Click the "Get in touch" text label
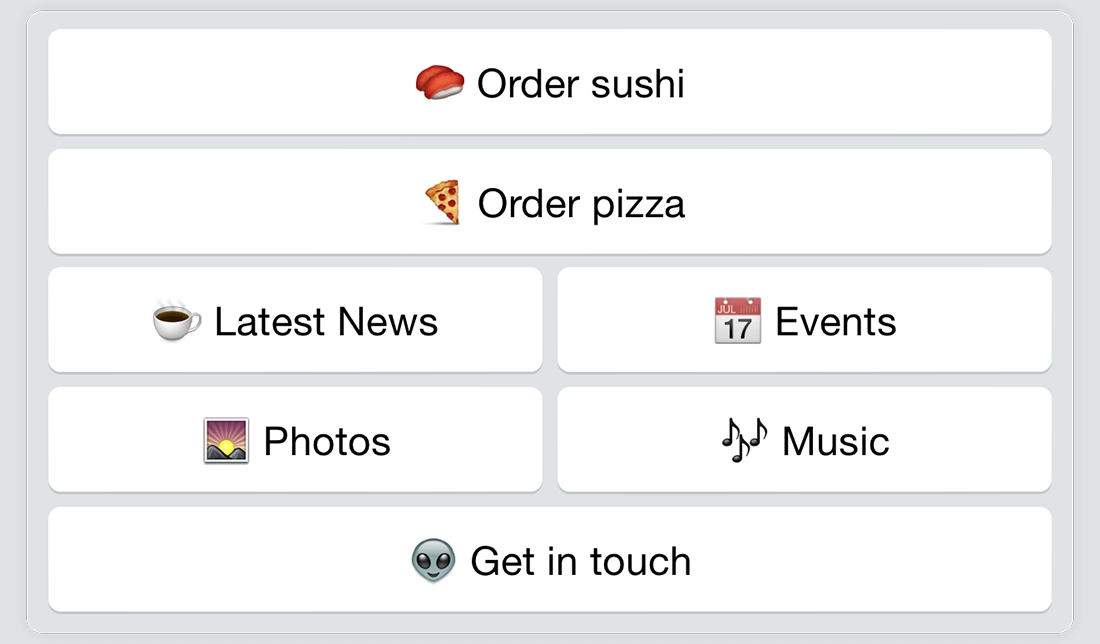 (x=581, y=562)
